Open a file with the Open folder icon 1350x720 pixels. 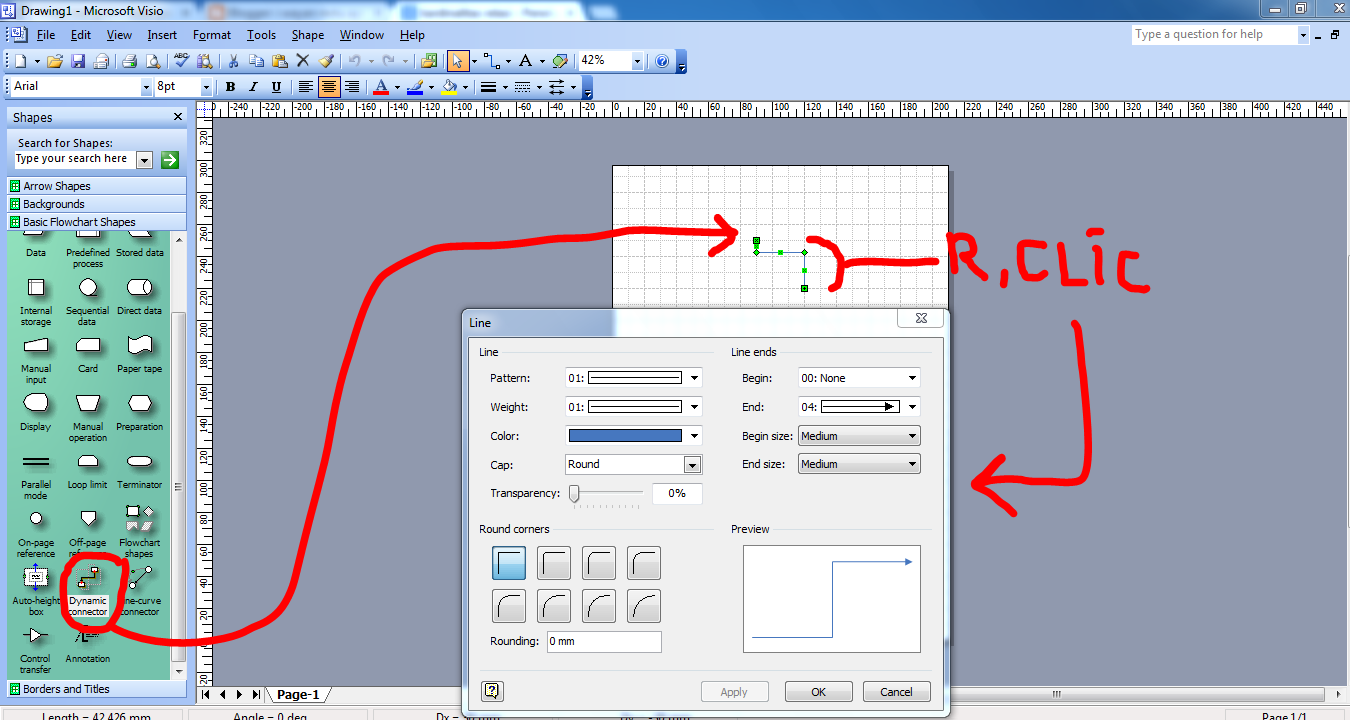click(55, 61)
